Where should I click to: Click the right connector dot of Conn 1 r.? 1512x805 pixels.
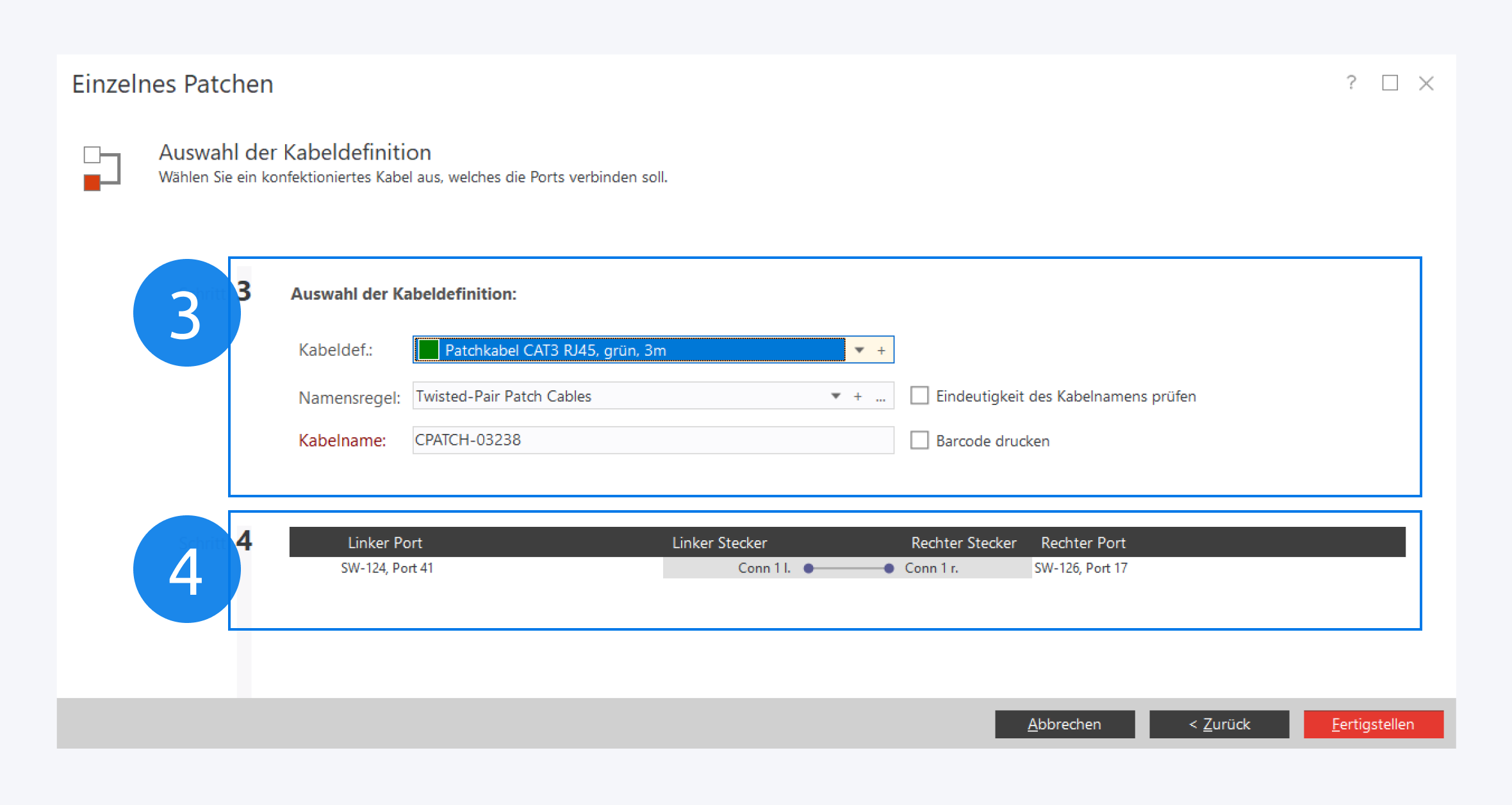point(889,568)
